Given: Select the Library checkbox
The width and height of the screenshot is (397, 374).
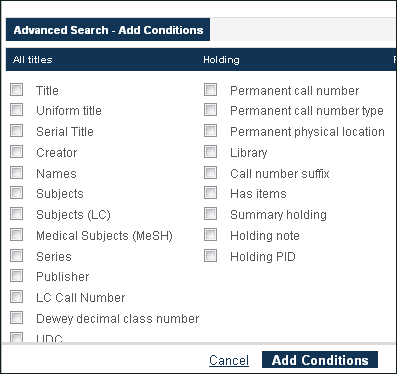Looking at the screenshot, I should click(210, 152).
